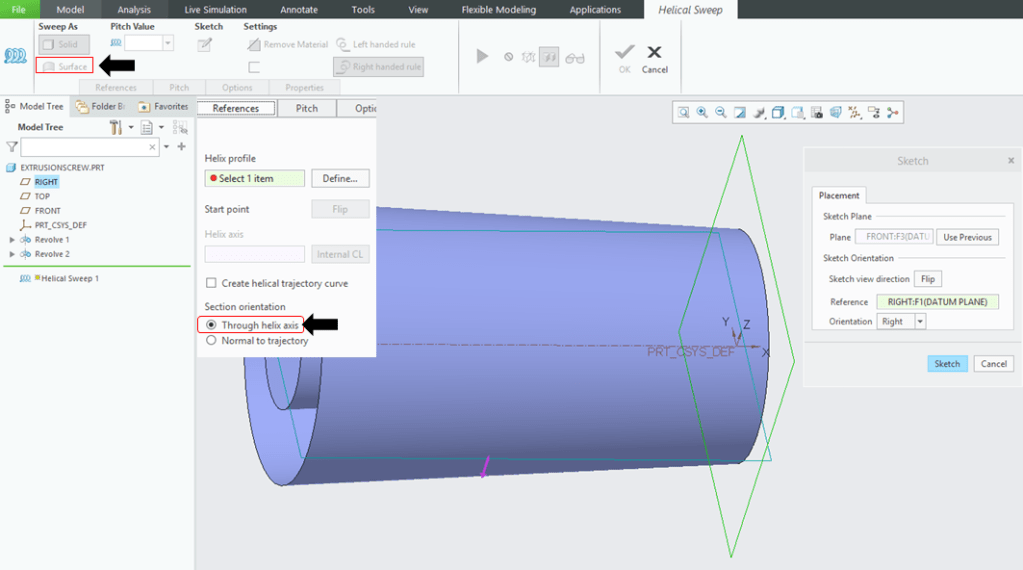
Task: Click the OK green checkmark
Action: [x=624, y=53]
